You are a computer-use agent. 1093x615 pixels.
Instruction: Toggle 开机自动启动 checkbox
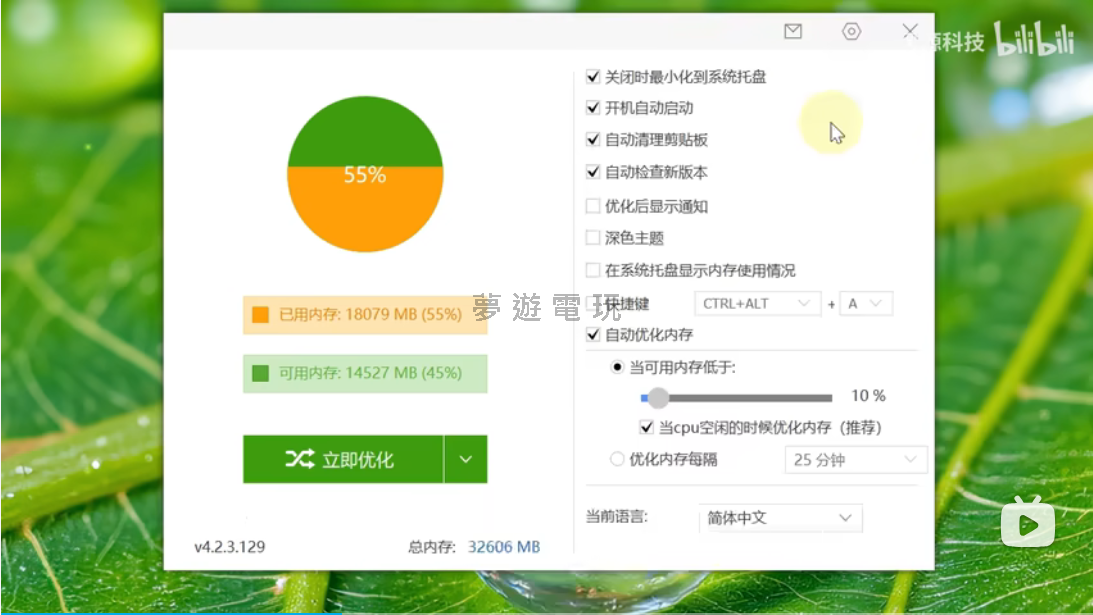[x=593, y=108]
